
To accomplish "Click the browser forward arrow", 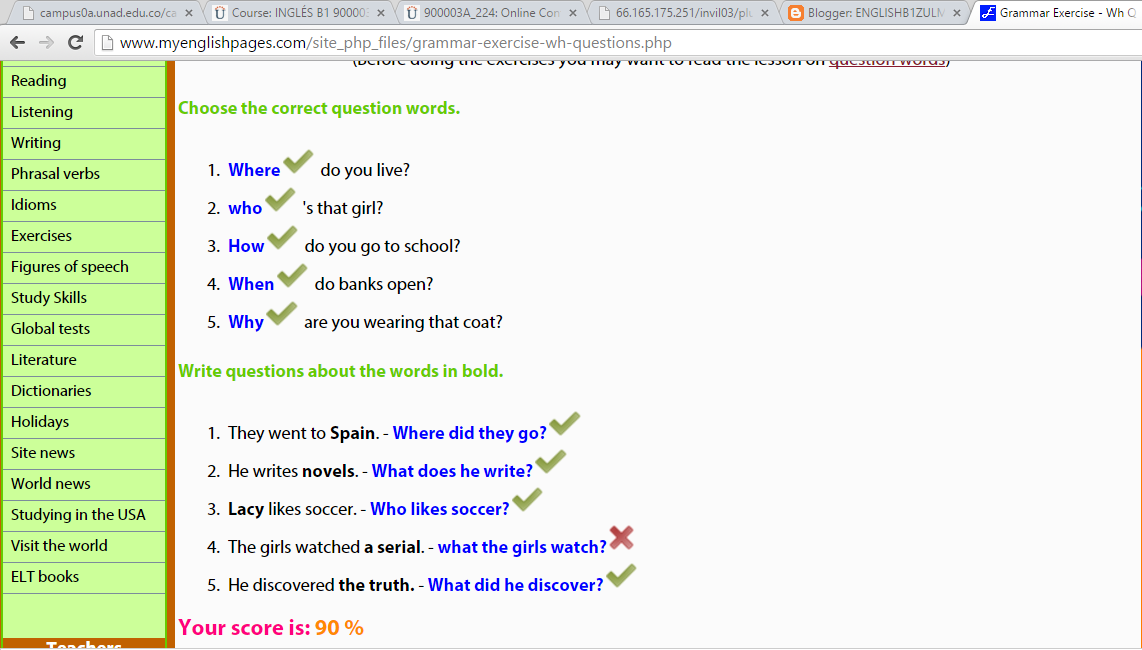I will 46,43.
